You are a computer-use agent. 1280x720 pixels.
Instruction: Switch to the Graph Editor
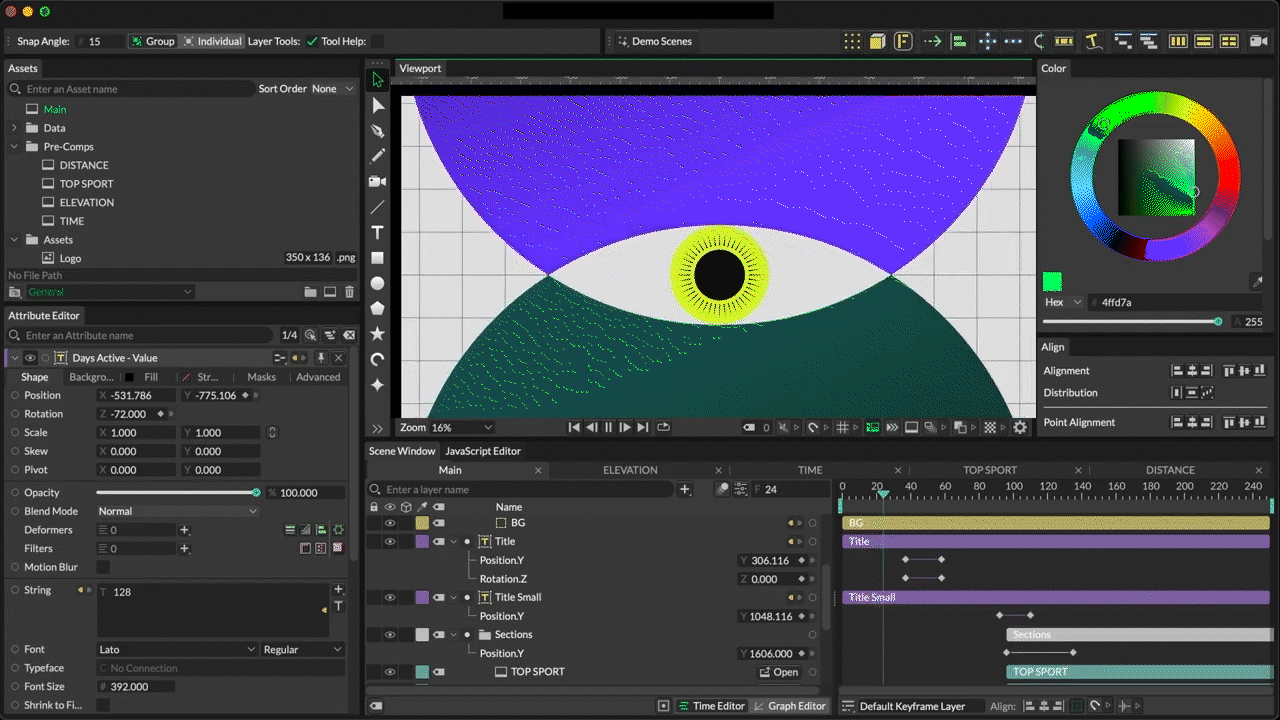point(789,706)
